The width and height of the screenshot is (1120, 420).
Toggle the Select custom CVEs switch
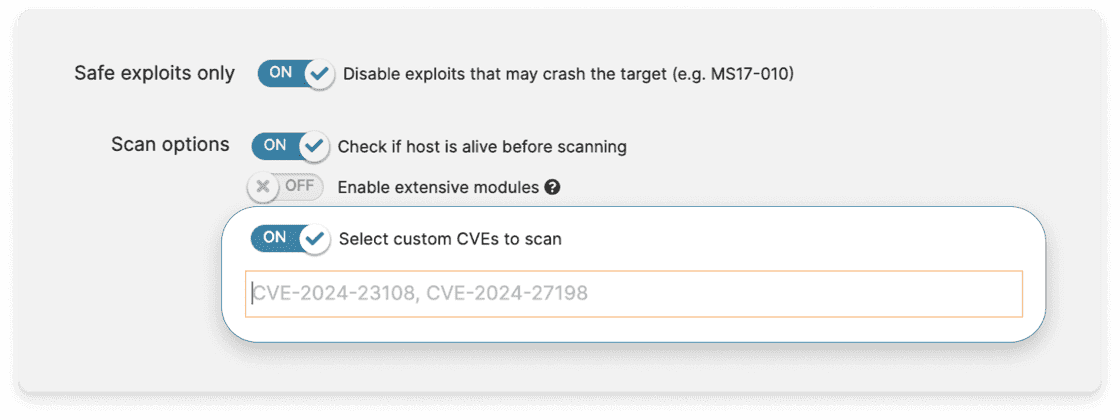[x=290, y=239]
